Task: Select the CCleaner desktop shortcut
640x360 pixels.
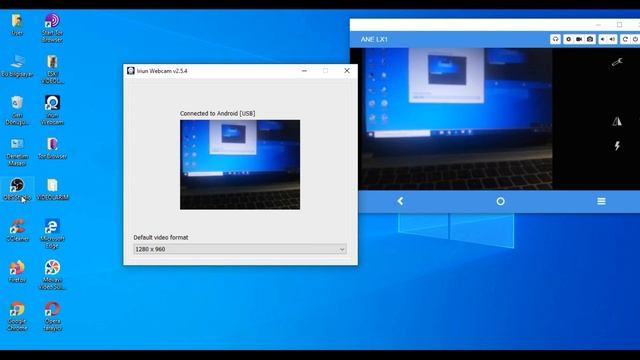Action: coord(17,231)
